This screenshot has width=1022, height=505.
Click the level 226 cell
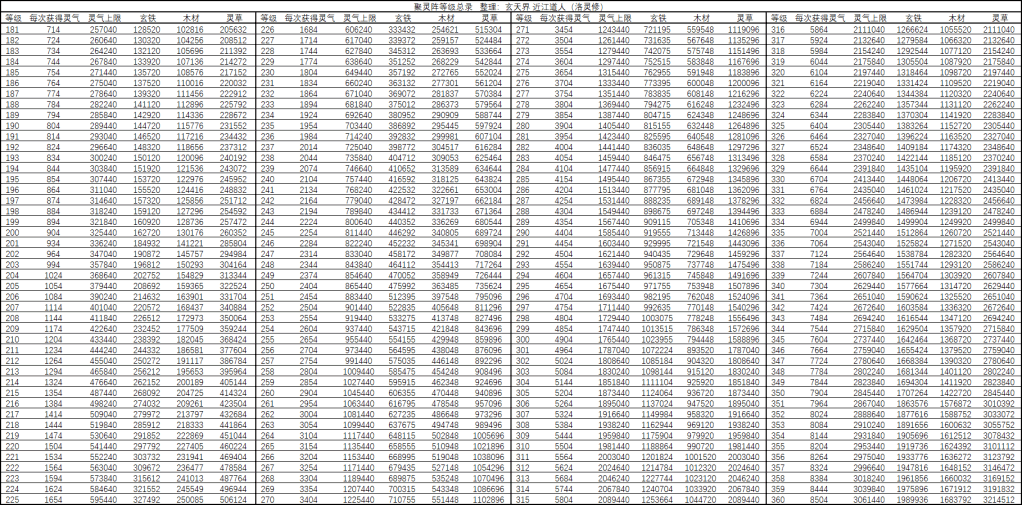click(x=267, y=31)
